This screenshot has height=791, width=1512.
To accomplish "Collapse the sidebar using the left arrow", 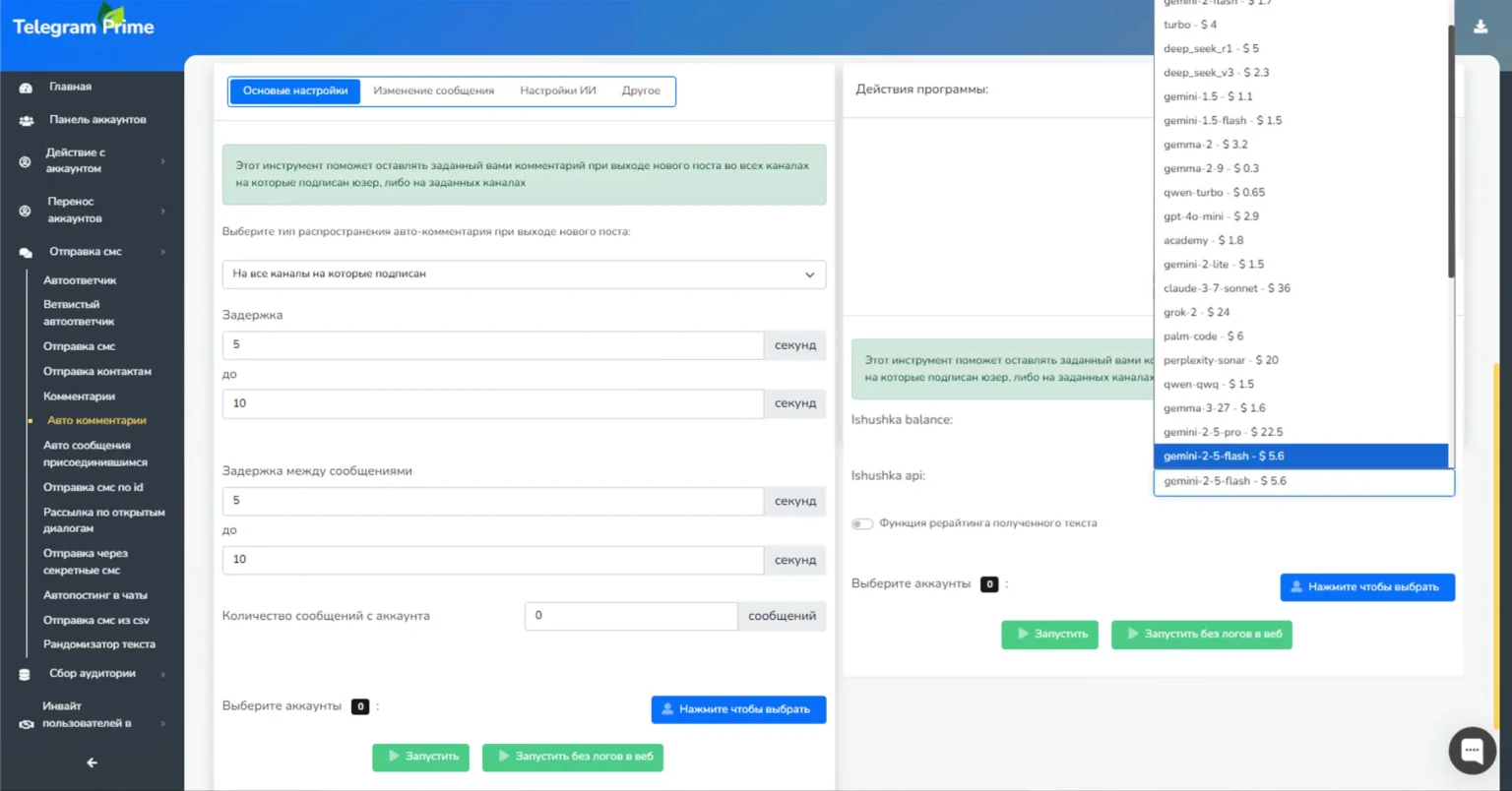I will pos(91,761).
